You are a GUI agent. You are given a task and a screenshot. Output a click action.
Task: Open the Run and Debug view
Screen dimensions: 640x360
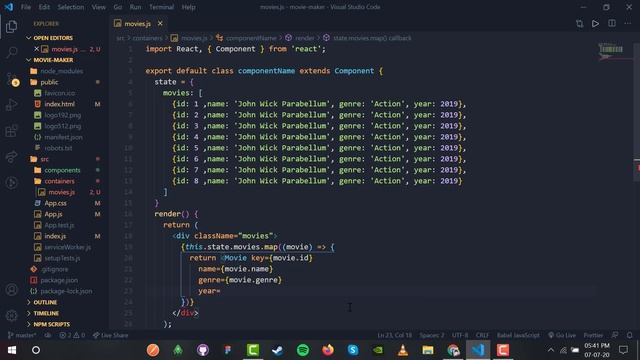11,105
